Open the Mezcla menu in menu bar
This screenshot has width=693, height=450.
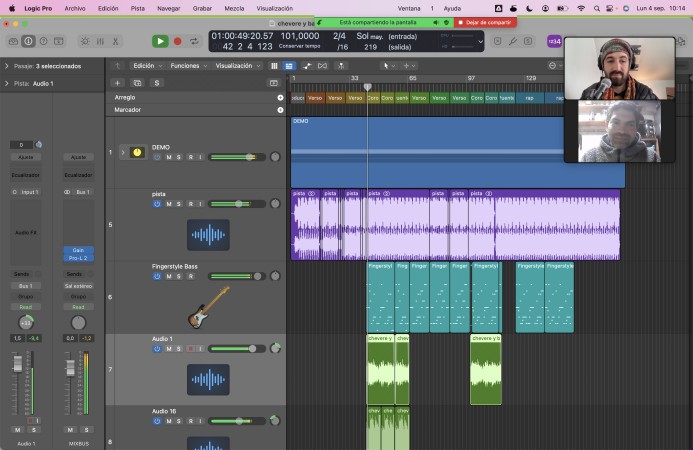[234, 8]
